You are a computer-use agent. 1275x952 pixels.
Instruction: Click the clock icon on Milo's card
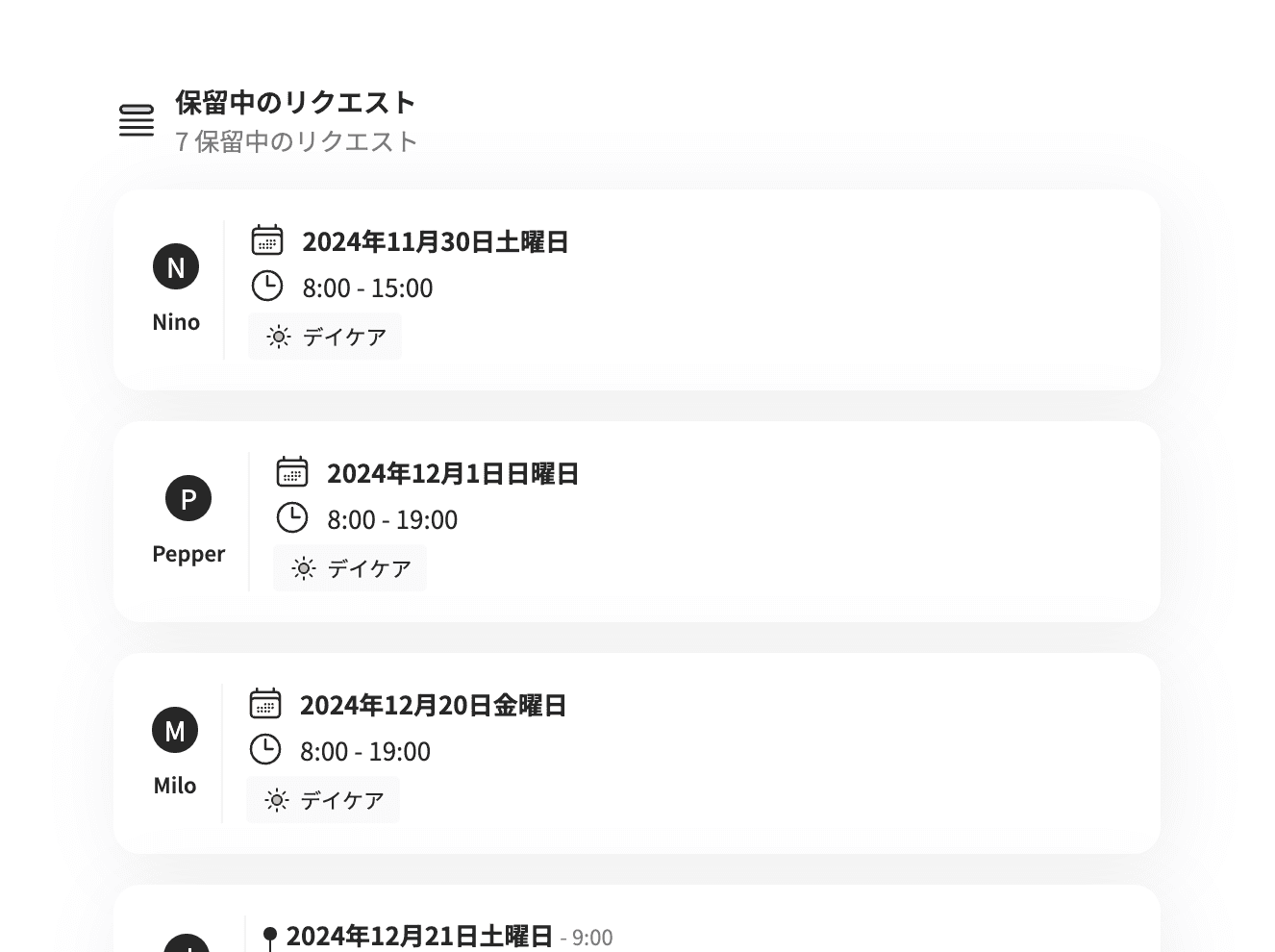click(x=266, y=749)
